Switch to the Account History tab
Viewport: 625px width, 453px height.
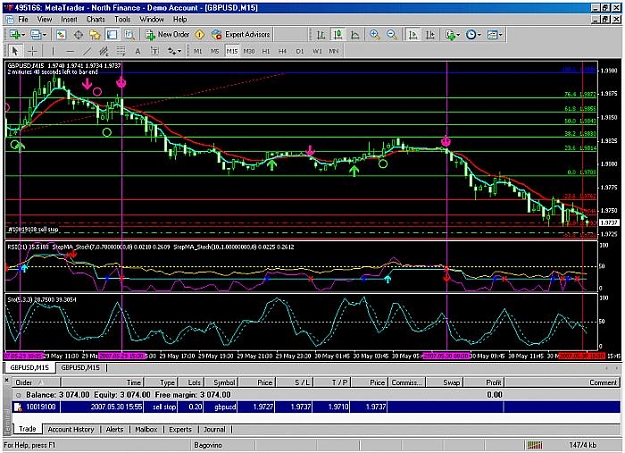pos(71,429)
